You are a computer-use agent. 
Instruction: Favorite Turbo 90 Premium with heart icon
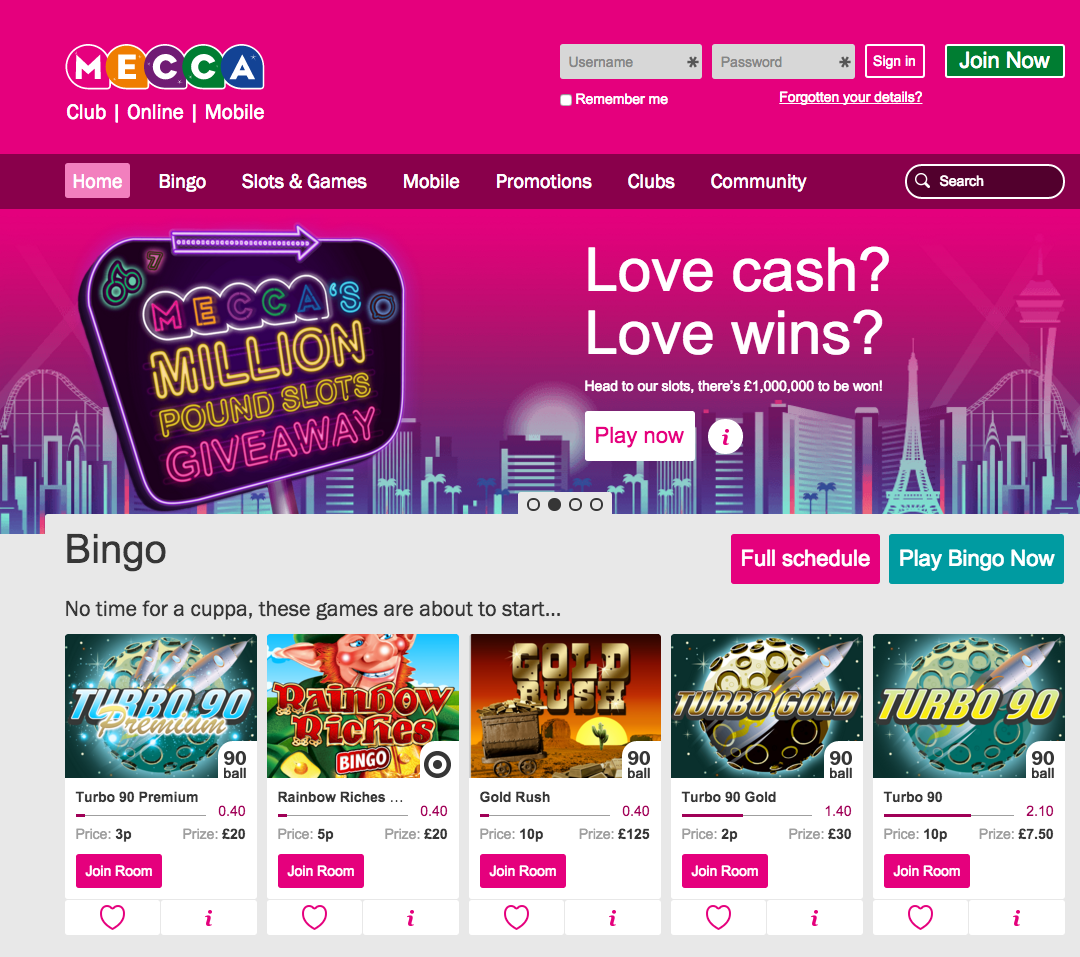coord(112,917)
